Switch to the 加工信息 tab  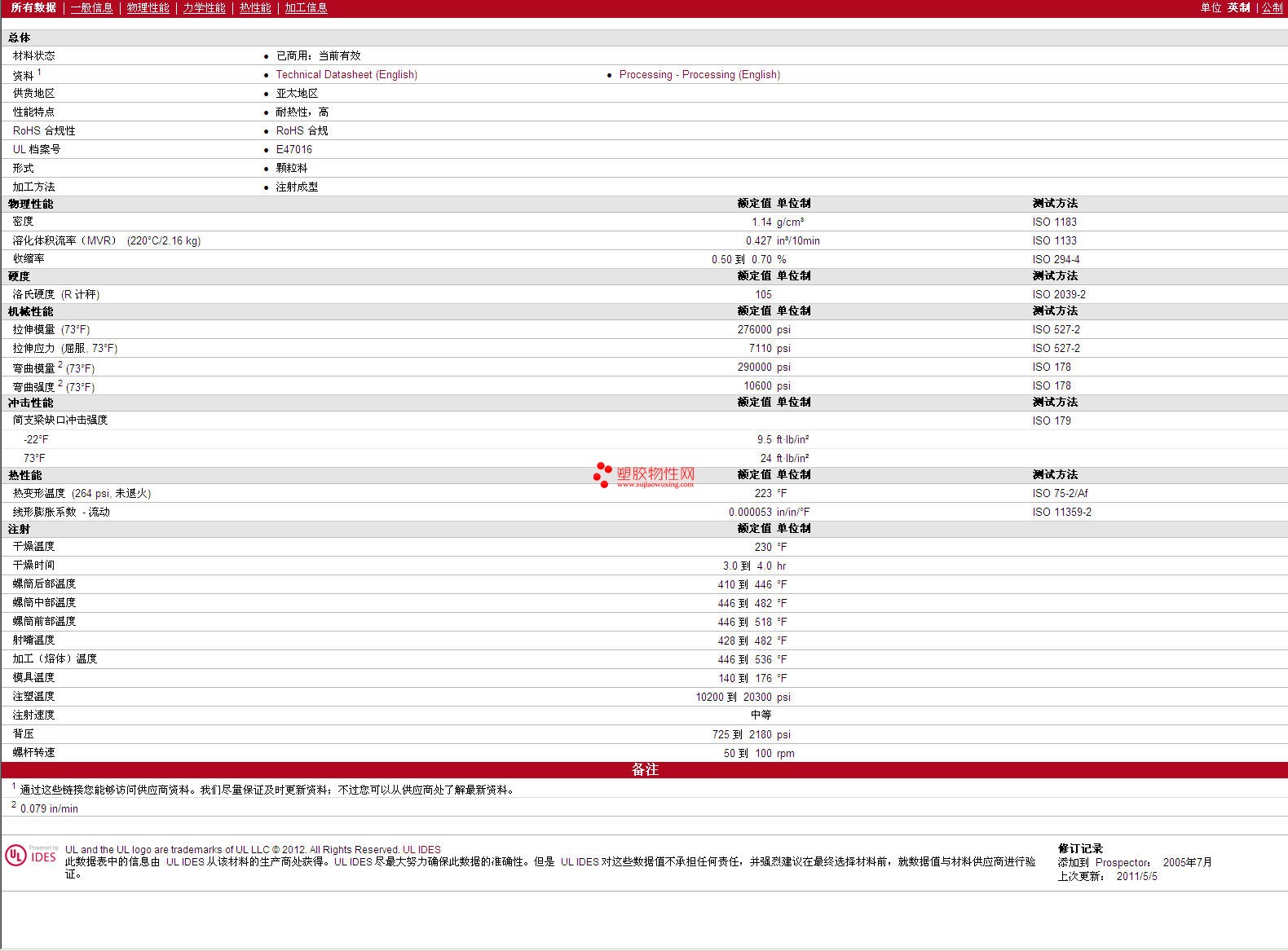(x=306, y=7)
